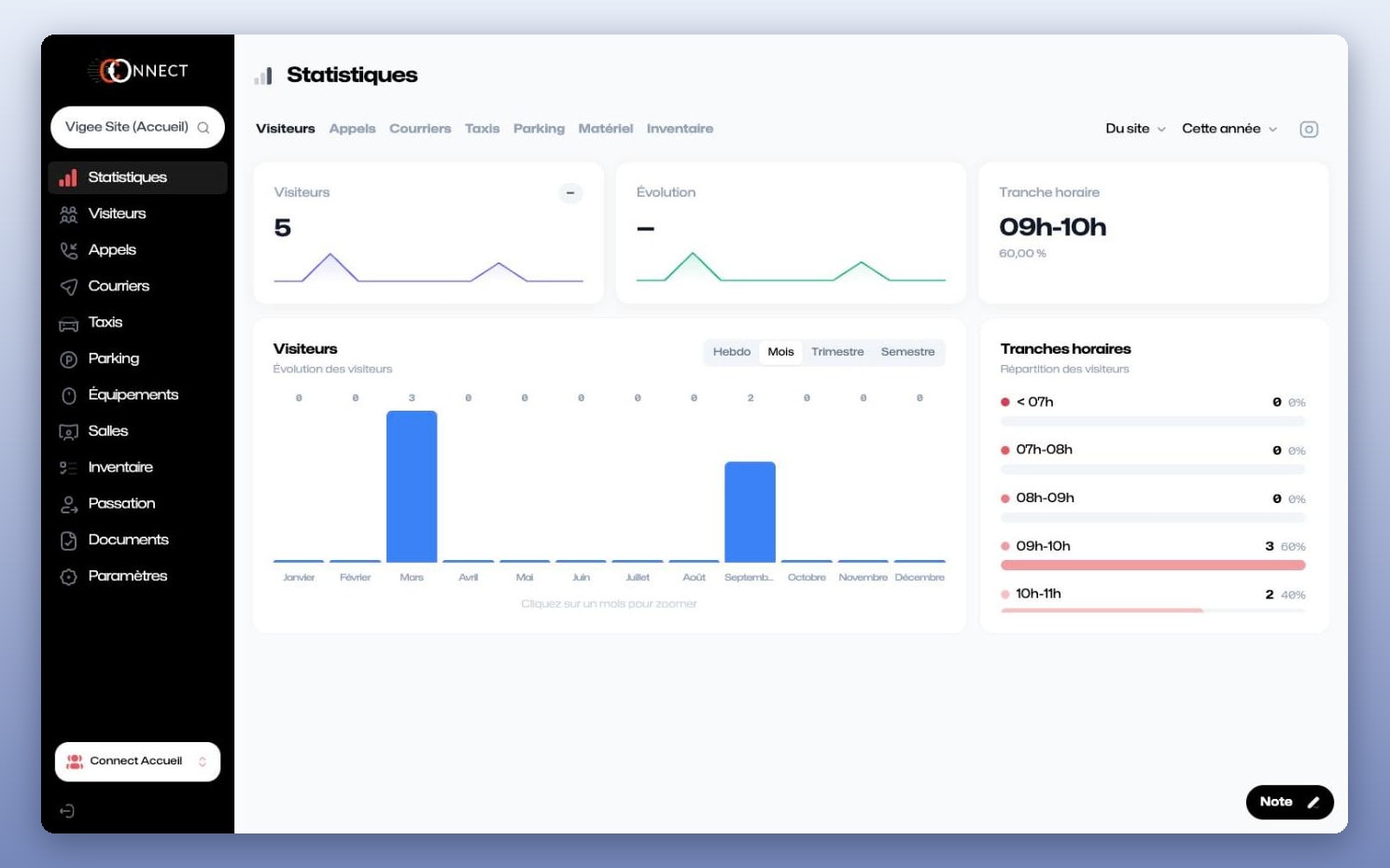Switch to the Courriers tab

point(420,129)
